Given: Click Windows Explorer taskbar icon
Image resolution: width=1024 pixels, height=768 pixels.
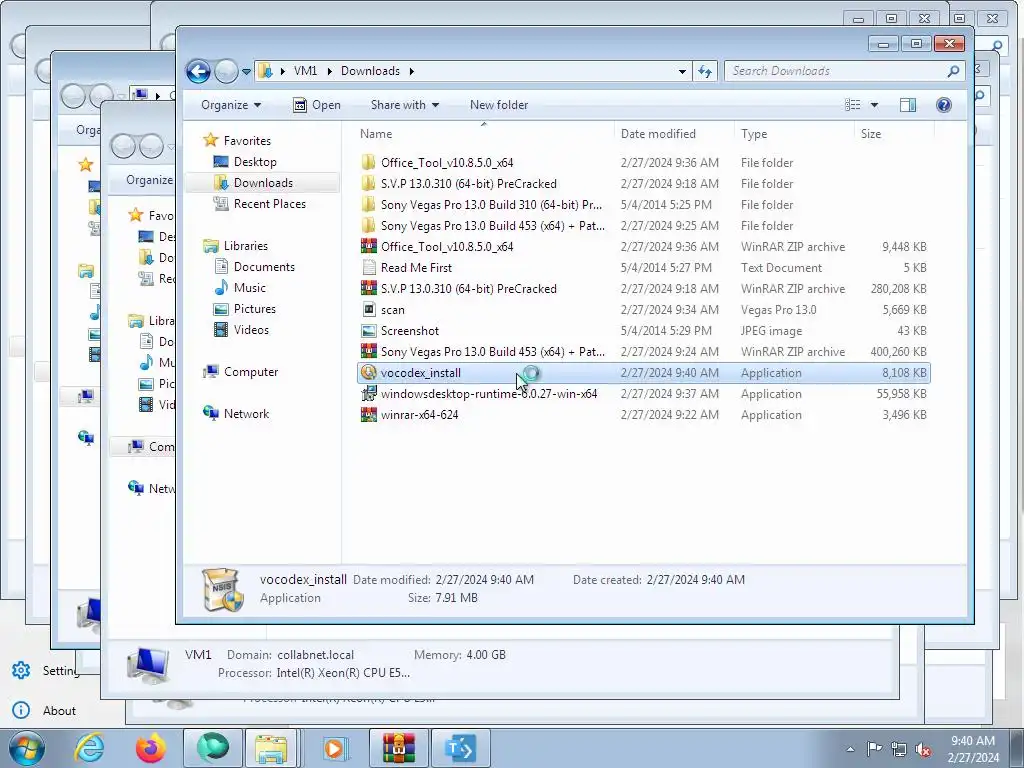Looking at the screenshot, I should 271,748.
